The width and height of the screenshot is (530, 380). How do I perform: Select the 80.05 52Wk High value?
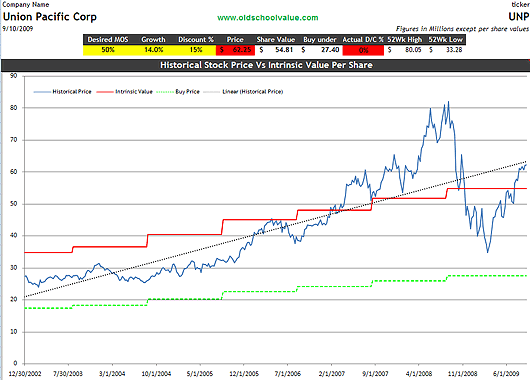point(405,50)
